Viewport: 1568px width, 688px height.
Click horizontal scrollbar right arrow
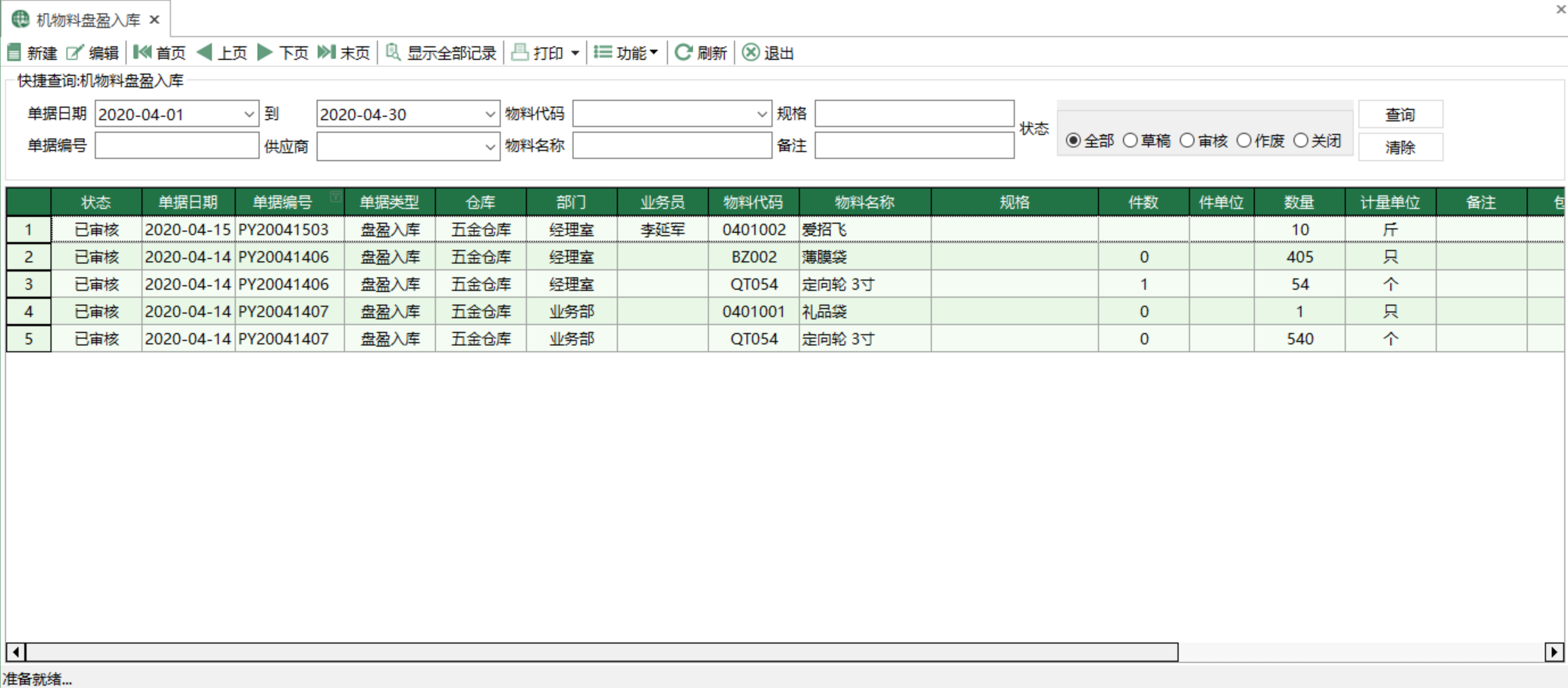coord(1554,652)
